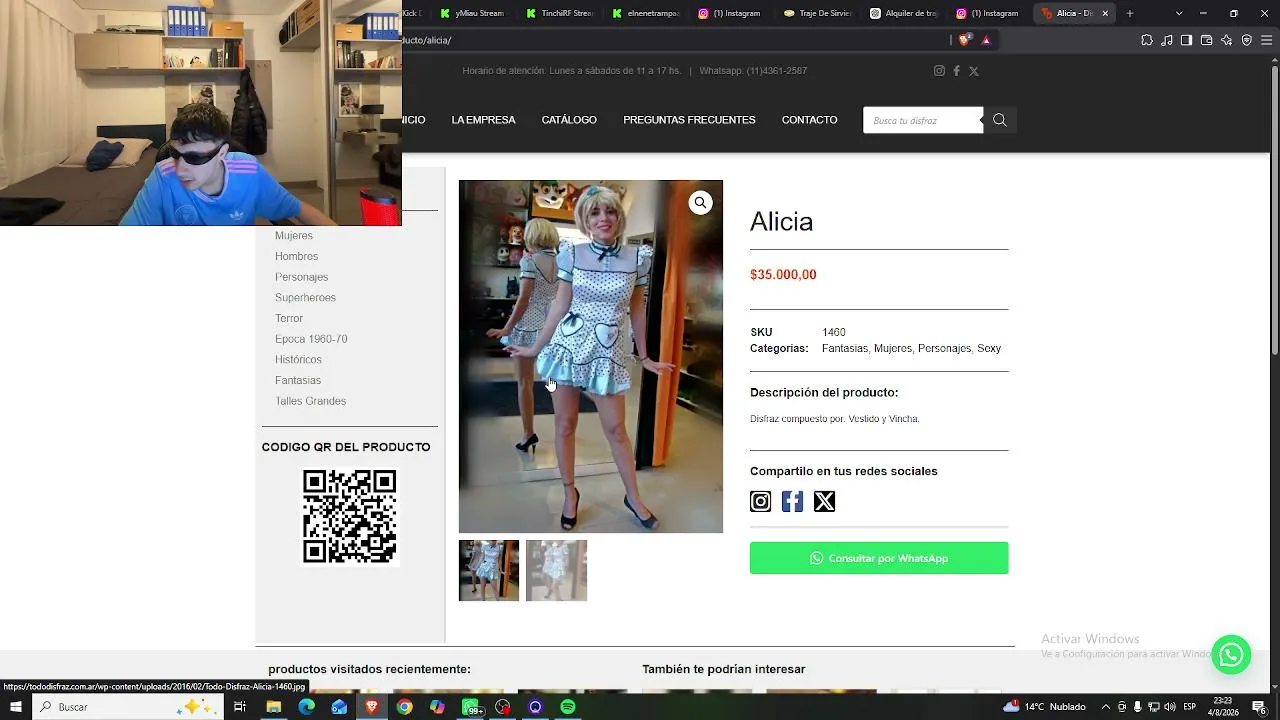
Task: Click the volume speaker icon in system tray
Action: [x=1169, y=707]
